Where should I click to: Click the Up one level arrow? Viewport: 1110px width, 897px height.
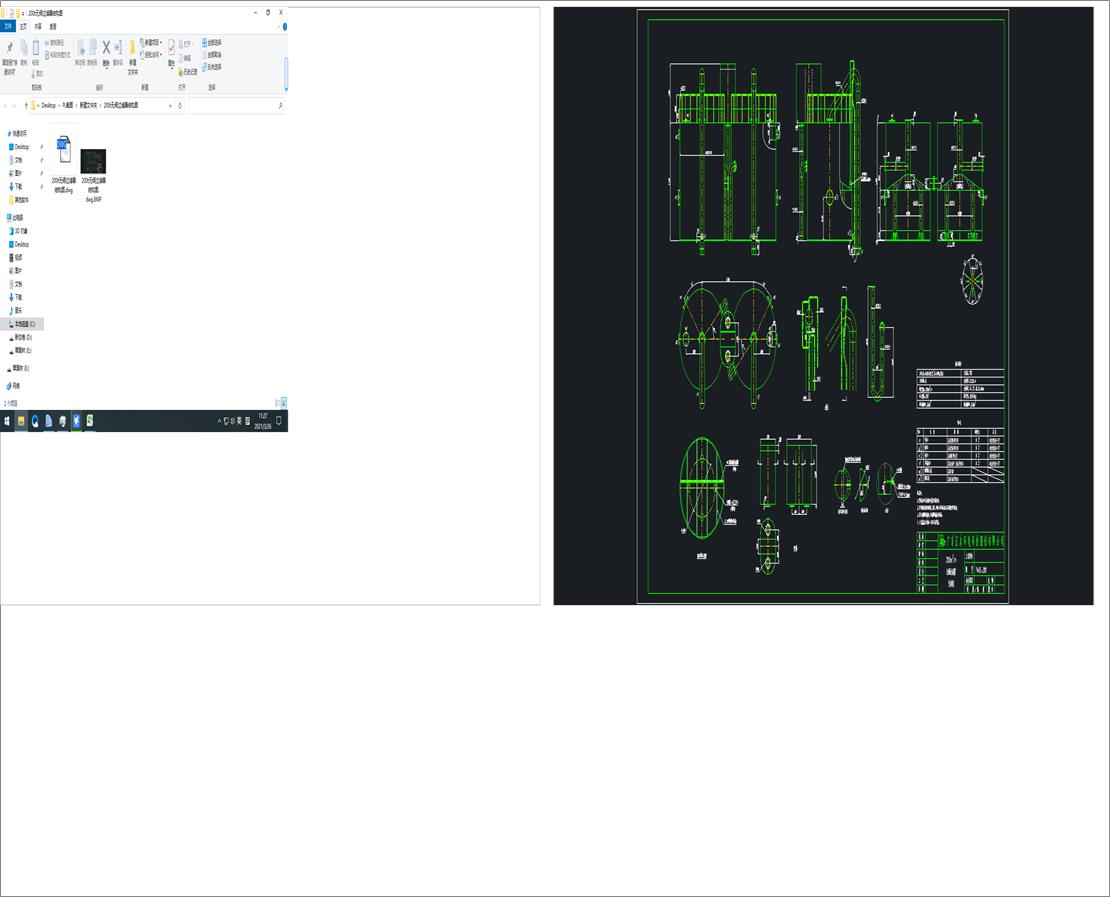(x=26, y=105)
